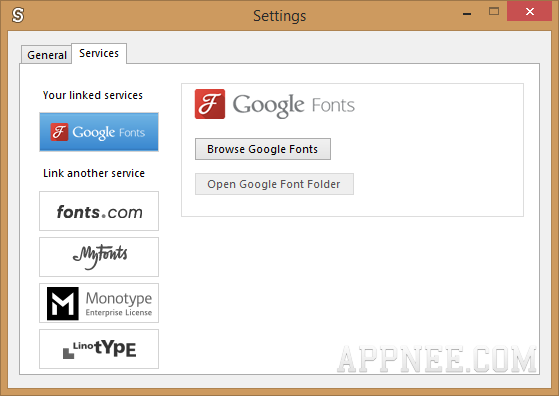The image size is (559, 396).
Task: Maximize the Settings window
Action: pyautogui.click(x=494, y=12)
